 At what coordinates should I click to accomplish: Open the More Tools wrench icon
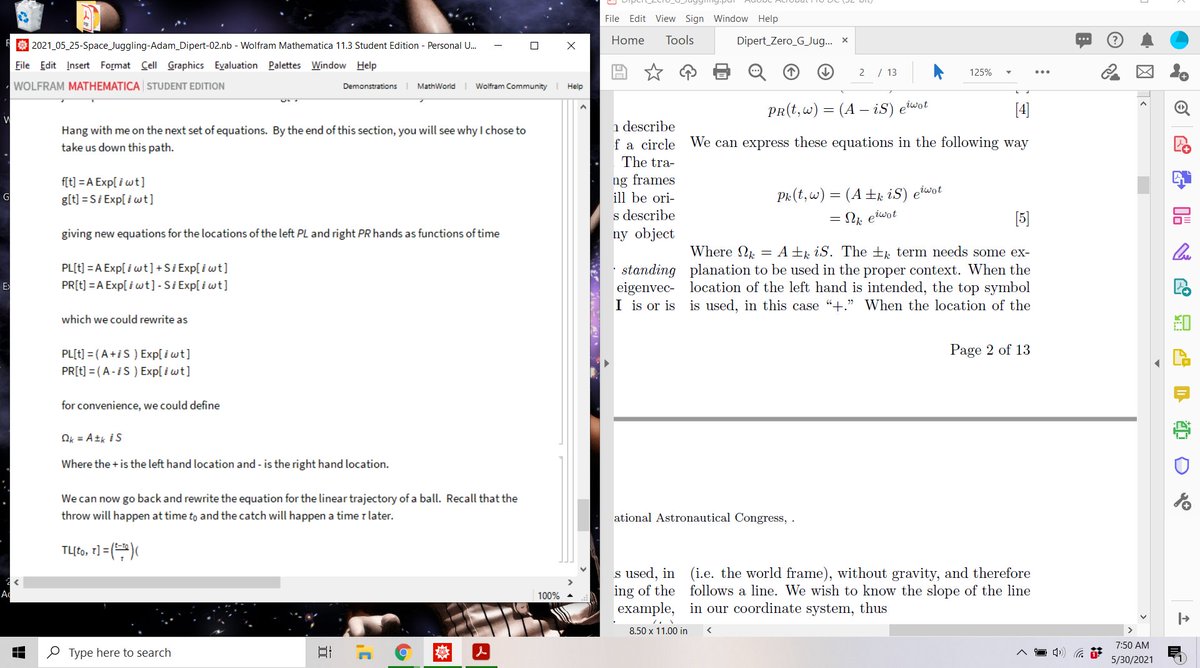coord(1181,503)
